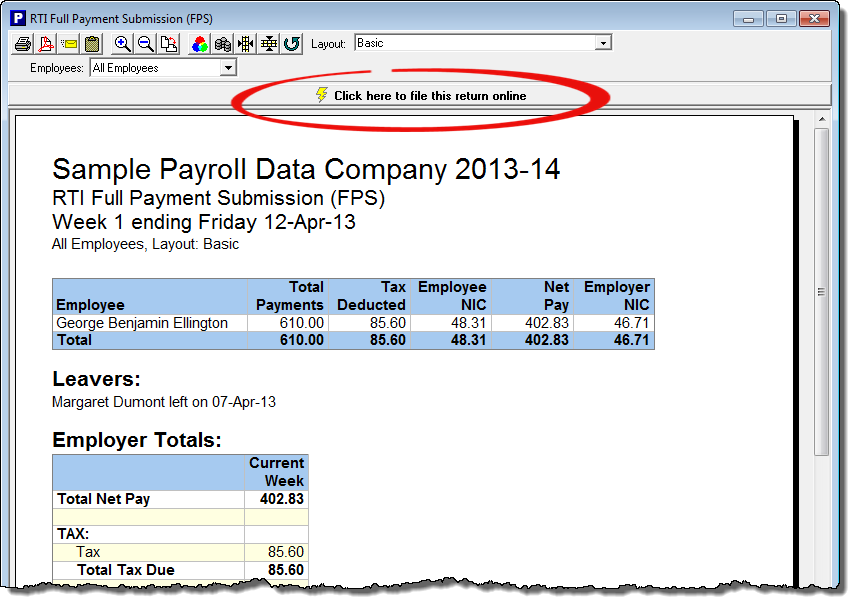Viewport: 855px width, 604px height.
Task: Click the scrollbar up arrow
Action: click(x=821, y=120)
